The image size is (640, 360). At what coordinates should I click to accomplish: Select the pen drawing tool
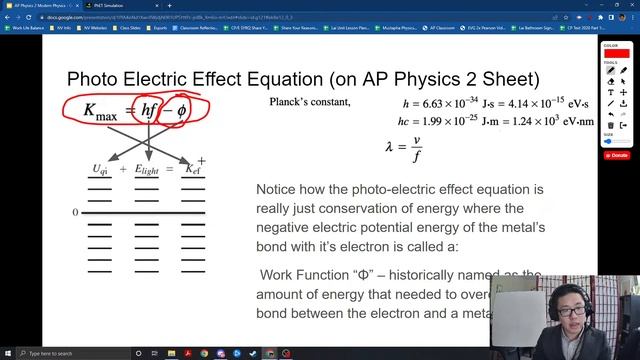click(611, 71)
